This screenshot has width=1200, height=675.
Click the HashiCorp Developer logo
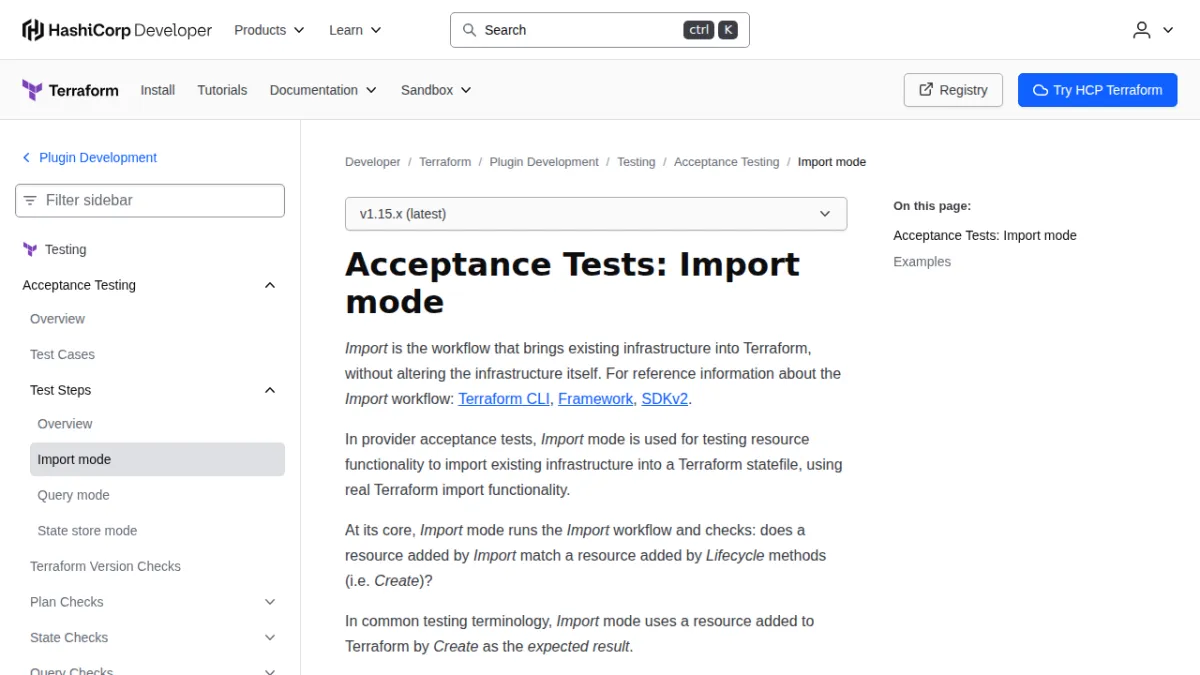[x=117, y=30]
